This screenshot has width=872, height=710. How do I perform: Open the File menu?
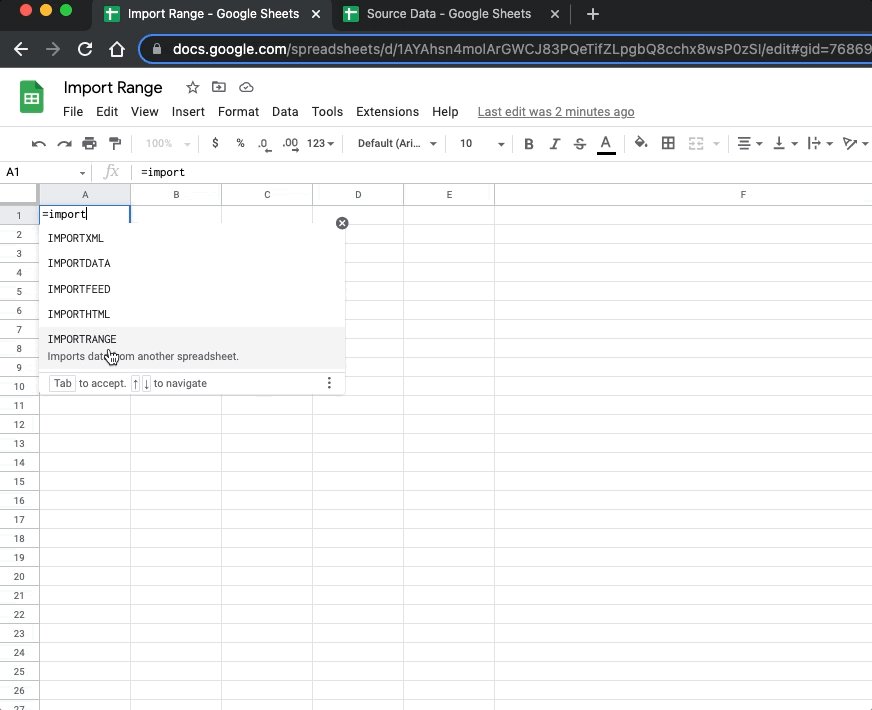(73, 112)
